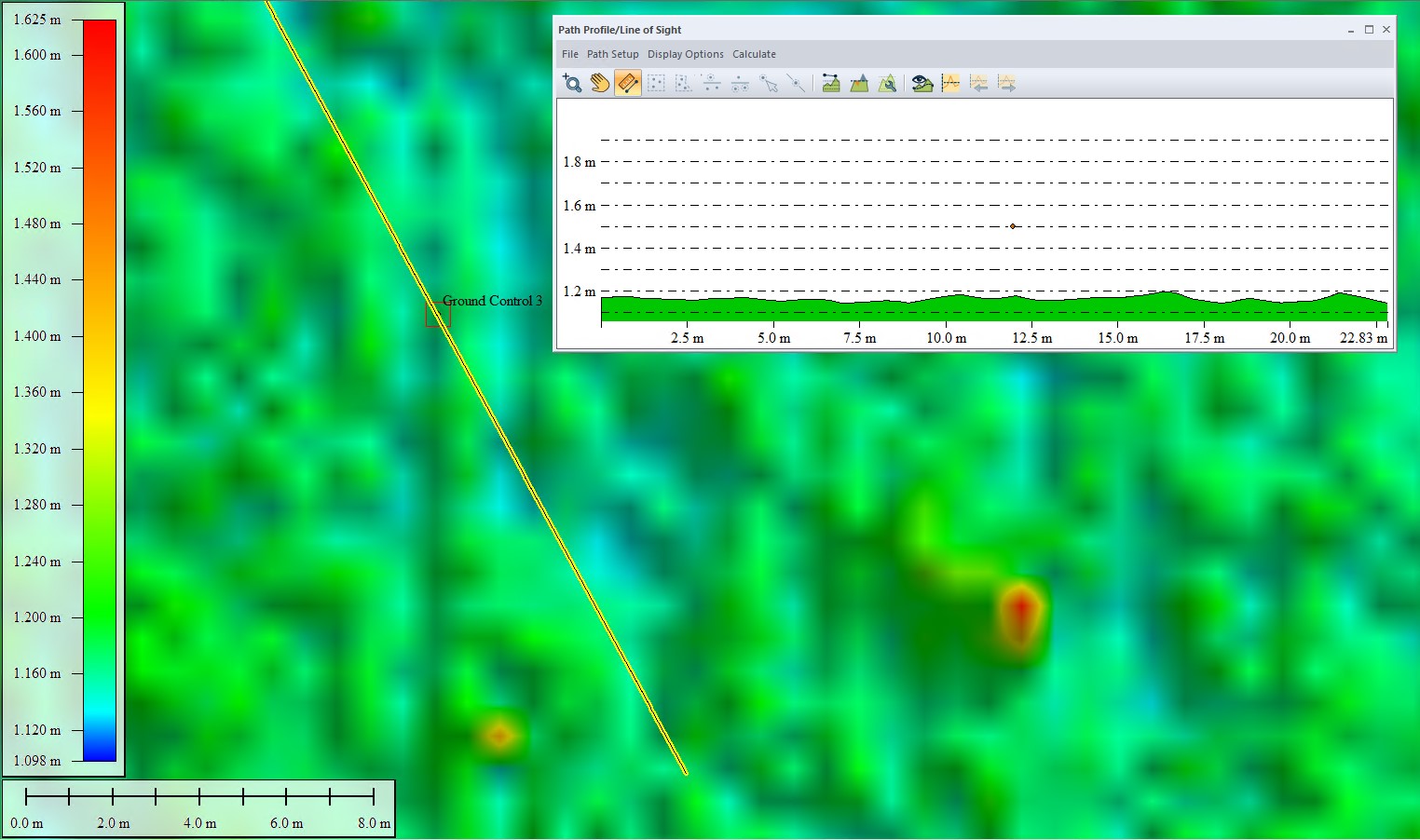Toggle the profile graph highlight icon
Viewport: 1420px width, 840px height.
click(x=950, y=84)
